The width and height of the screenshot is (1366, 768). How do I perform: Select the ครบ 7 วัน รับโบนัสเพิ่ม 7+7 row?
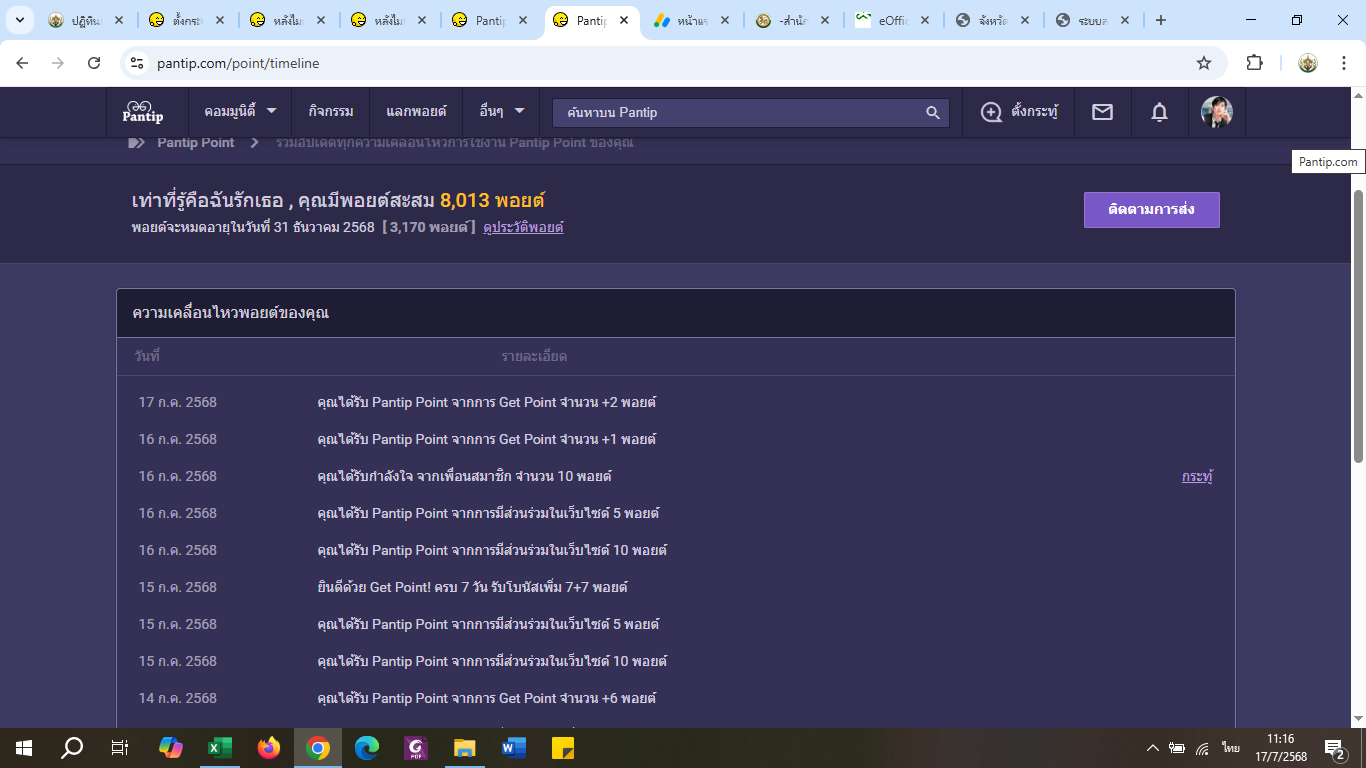coord(676,587)
